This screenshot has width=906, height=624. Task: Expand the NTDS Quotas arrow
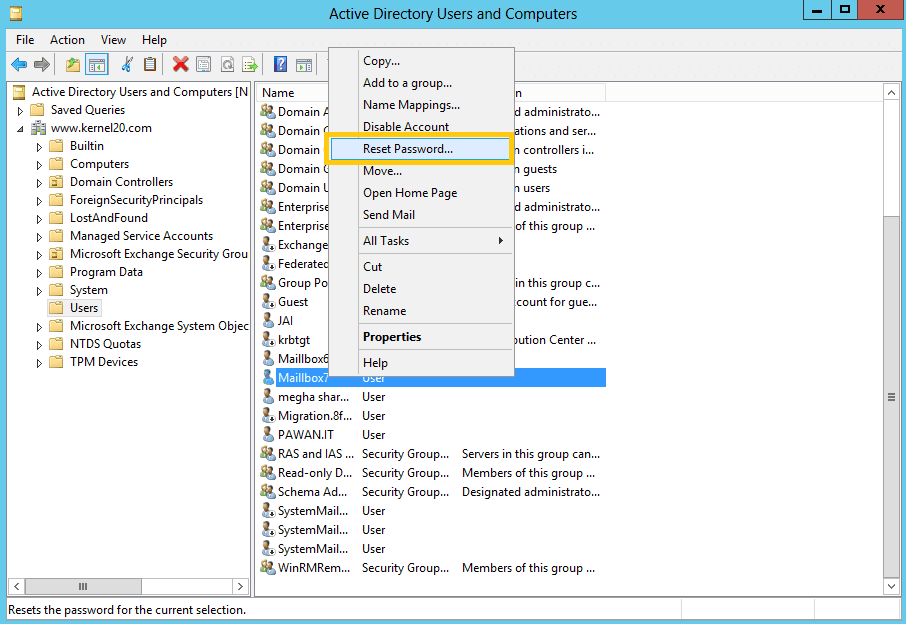39,345
